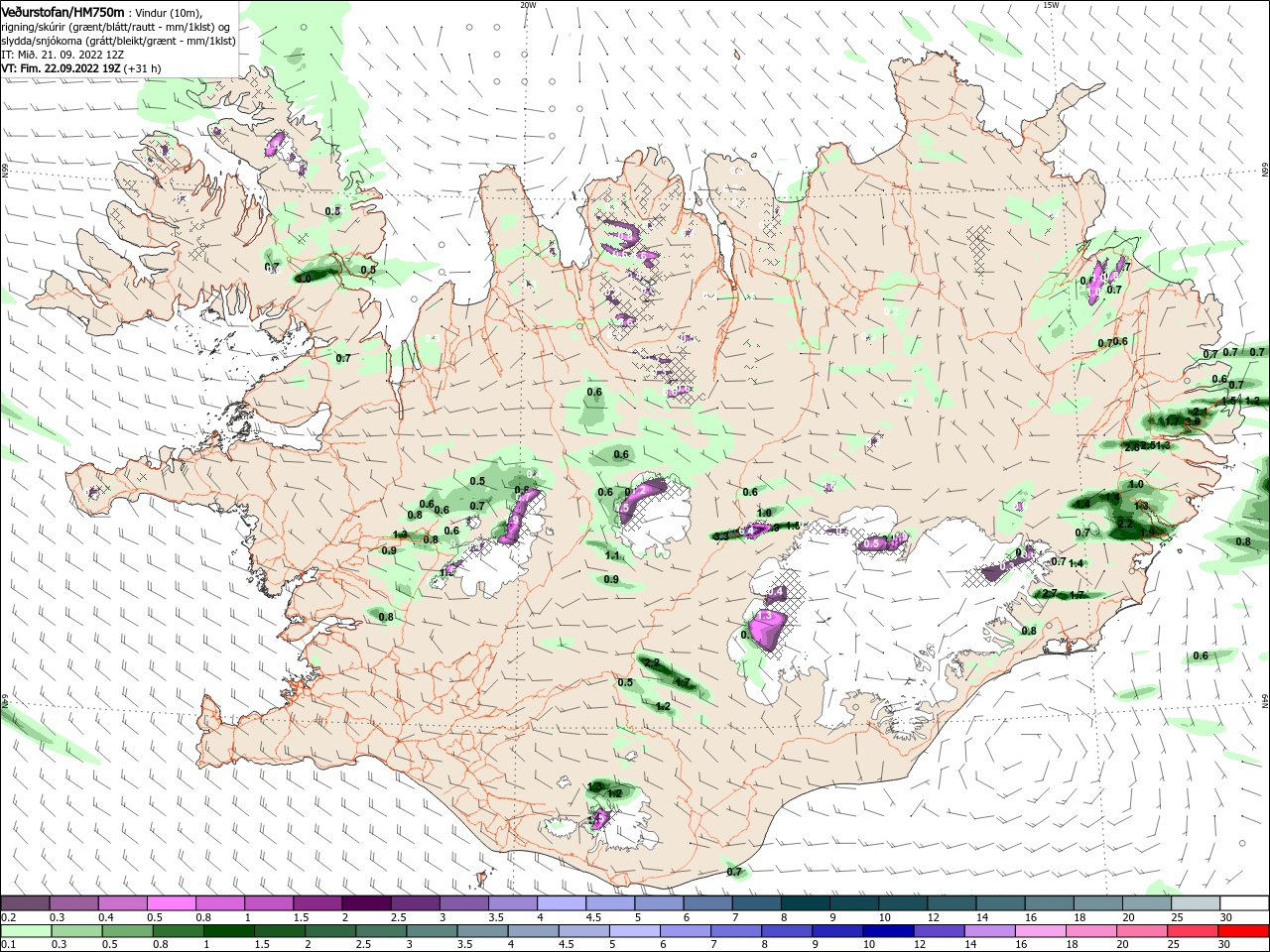Click the "IT: Mið. 21. 09. 2022 12Z" line
The width and height of the screenshot is (1270, 952).
(62, 55)
